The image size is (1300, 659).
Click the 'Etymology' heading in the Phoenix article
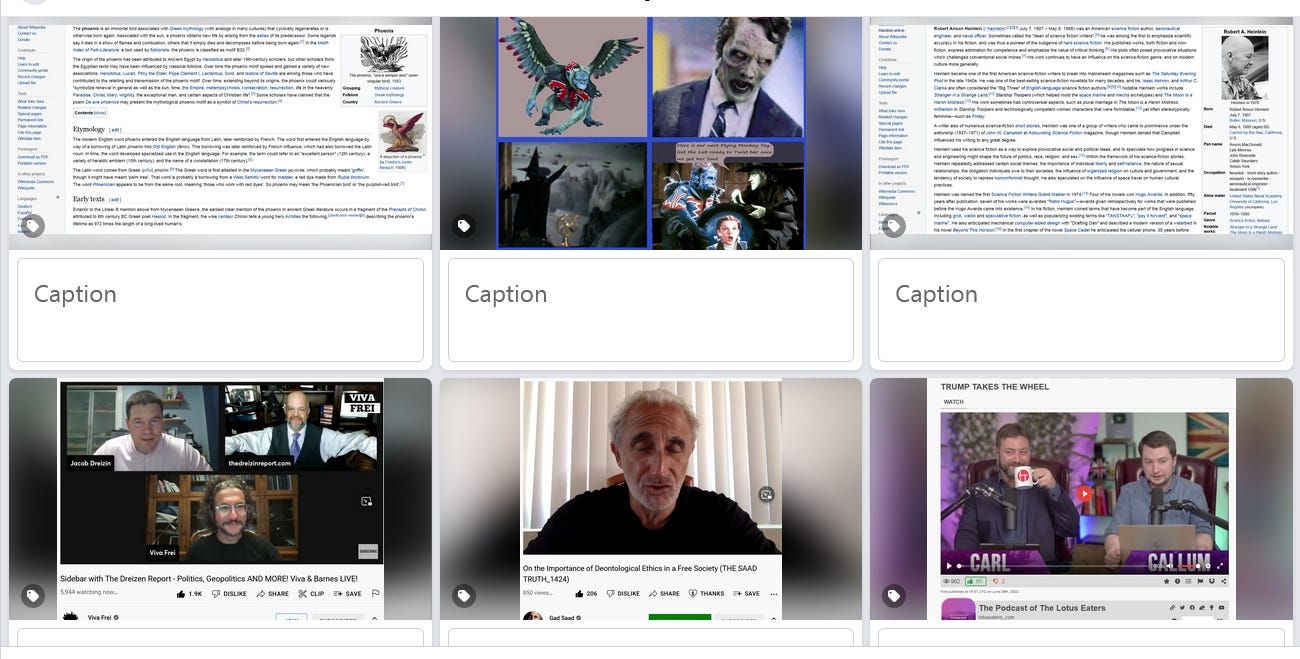pyautogui.click(x=89, y=129)
